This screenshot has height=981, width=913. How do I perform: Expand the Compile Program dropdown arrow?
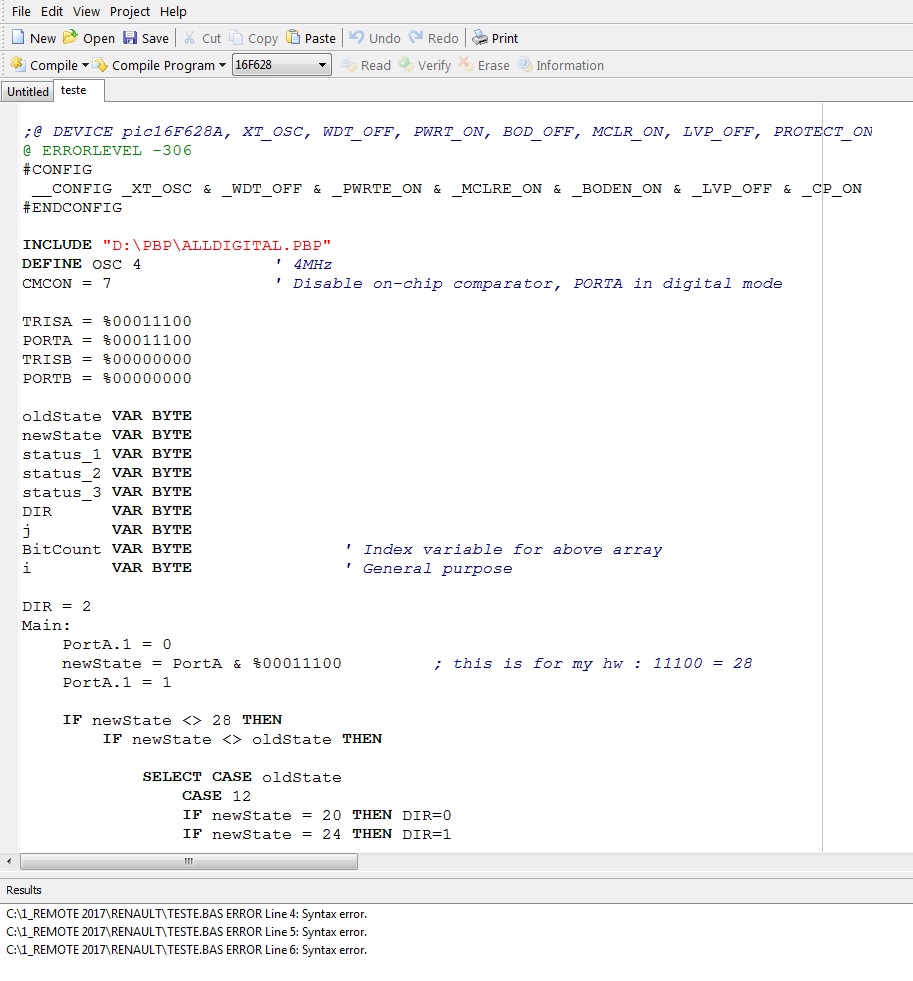pos(222,66)
